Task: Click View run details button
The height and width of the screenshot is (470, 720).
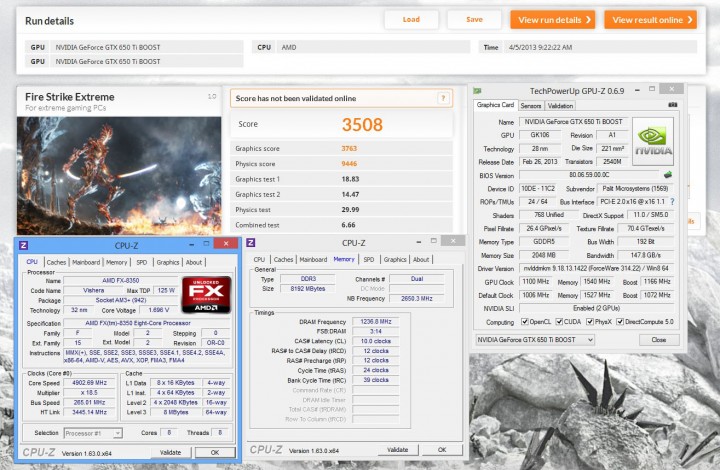Action: (x=553, y=20)
